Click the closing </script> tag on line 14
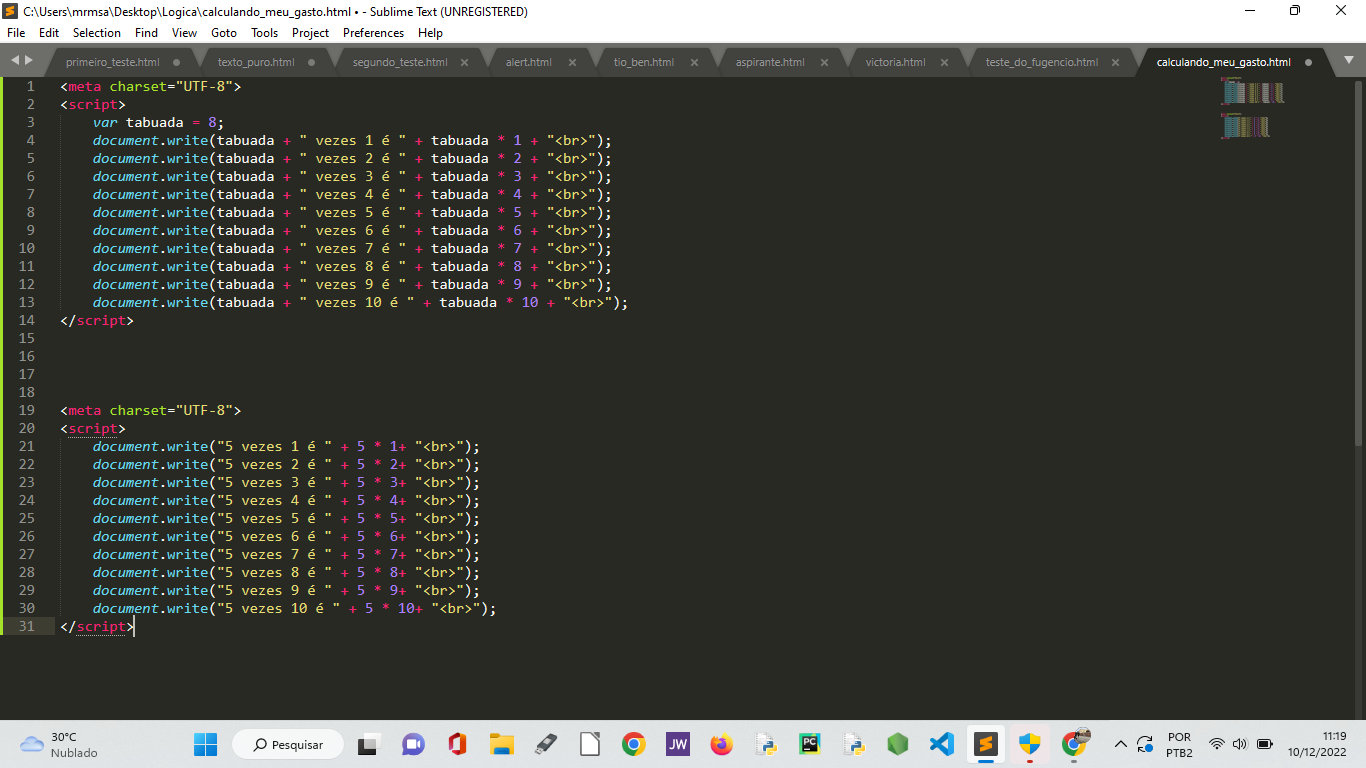Image resolution: width=1366 pixels, height=768 pixels. (x=97, y=320)
